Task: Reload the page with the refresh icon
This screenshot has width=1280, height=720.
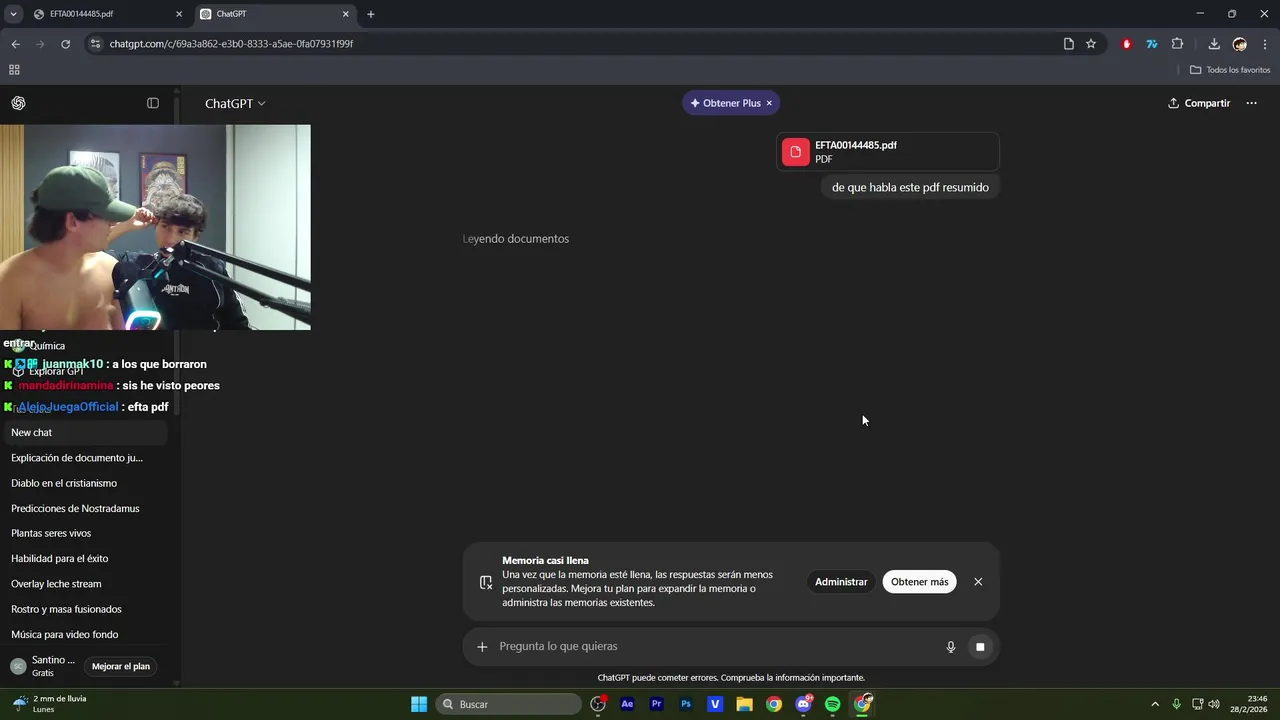Action: tap(66, 44)
